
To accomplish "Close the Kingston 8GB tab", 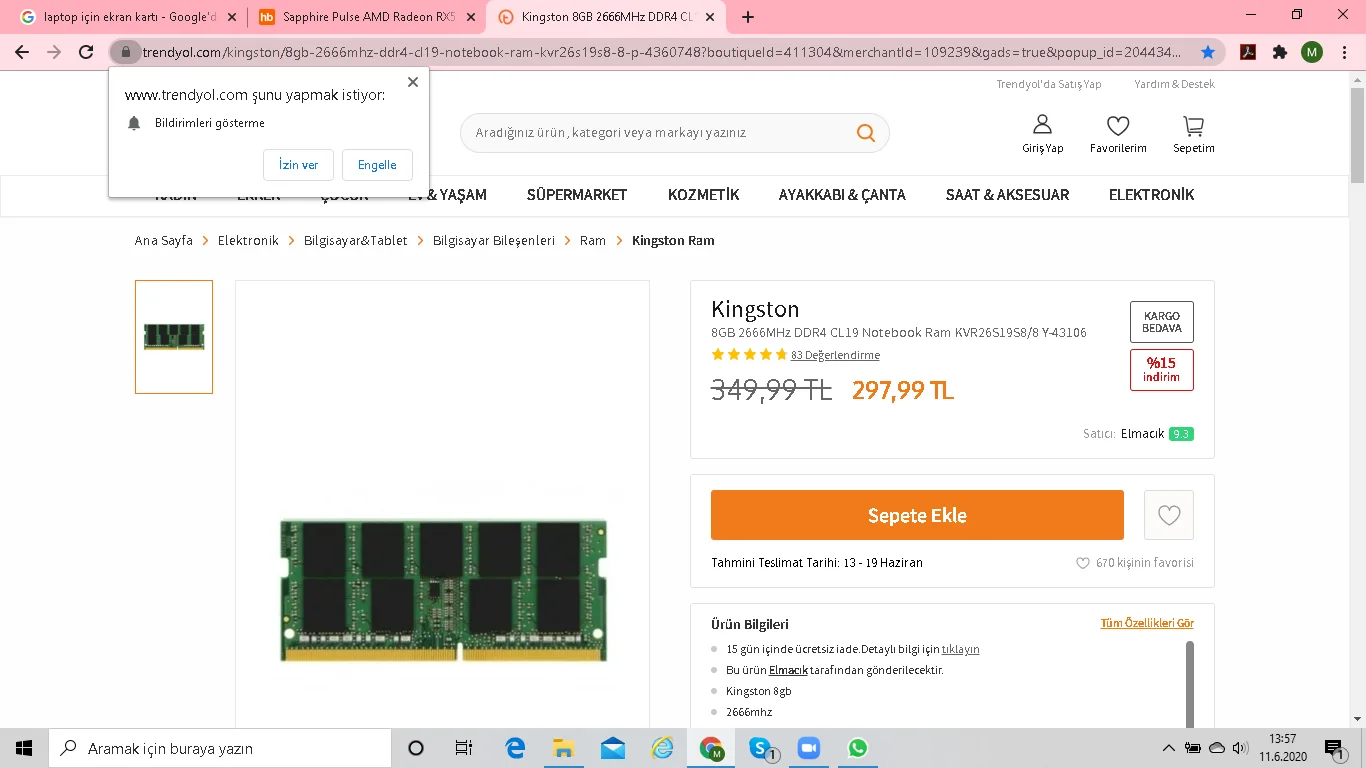I will 711,17.
